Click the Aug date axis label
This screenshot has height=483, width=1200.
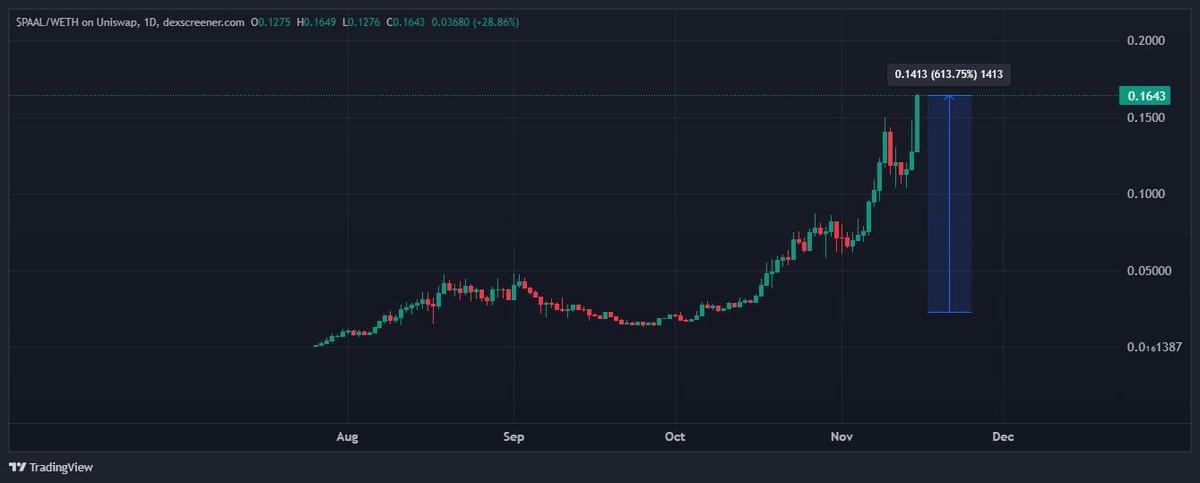[x=348, y=437]
